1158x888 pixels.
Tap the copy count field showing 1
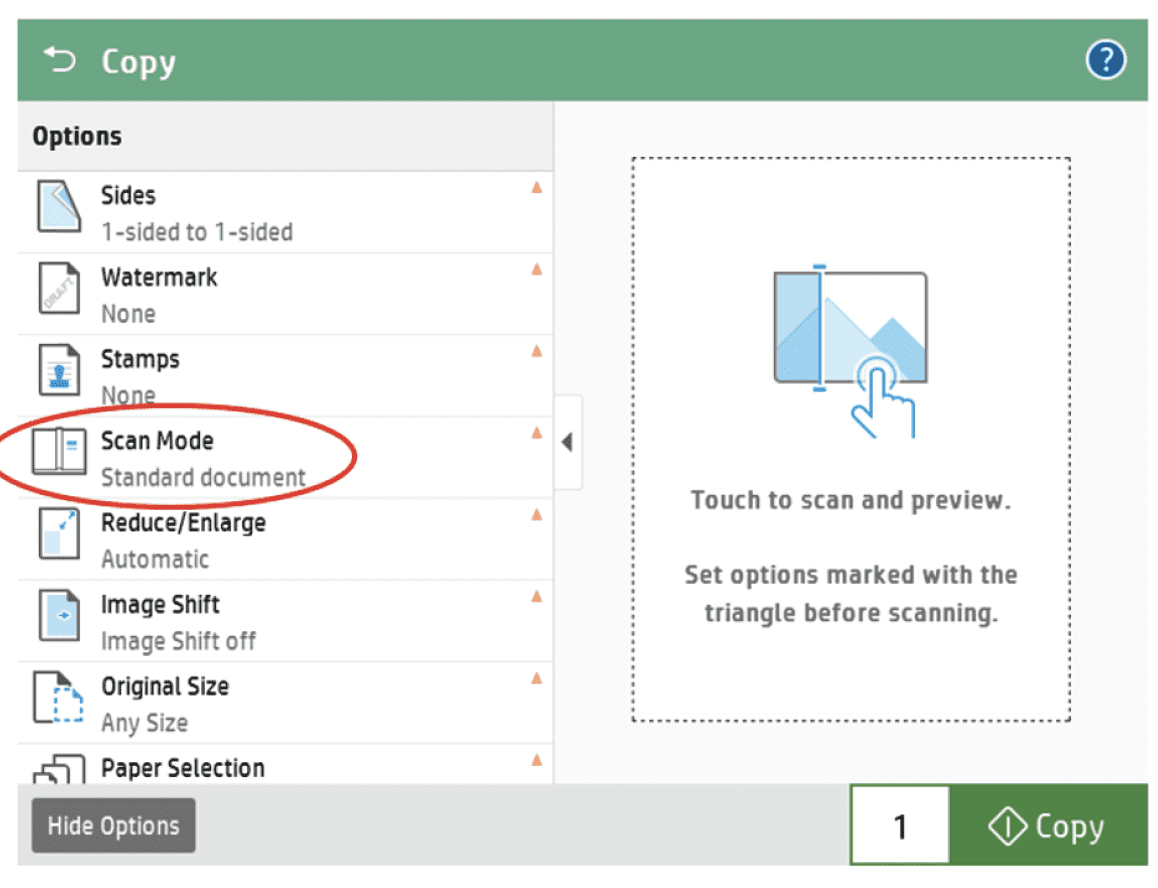[900, 826]
